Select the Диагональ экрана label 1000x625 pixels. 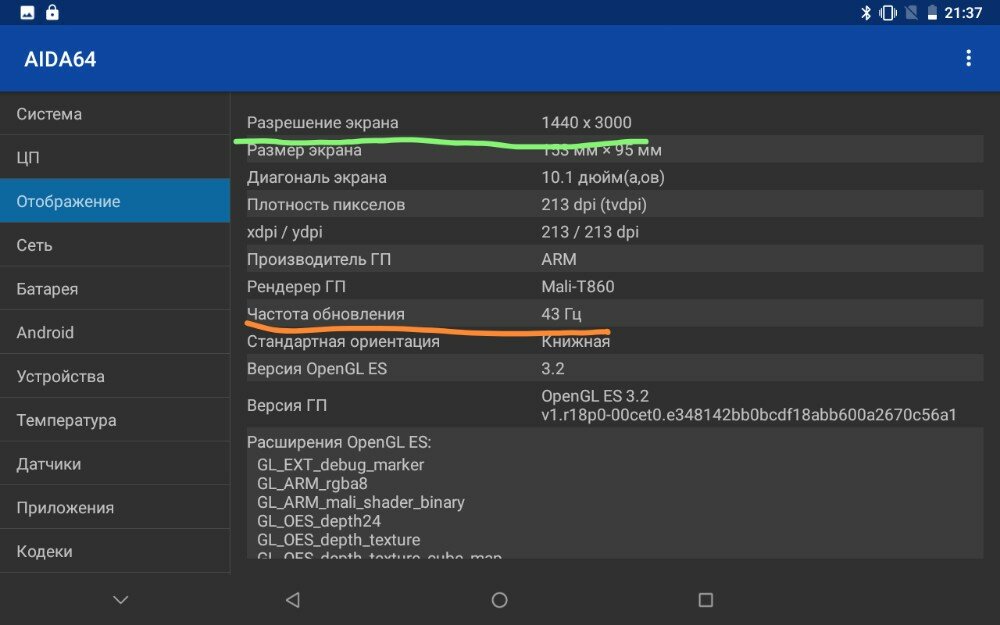point(316,177)
